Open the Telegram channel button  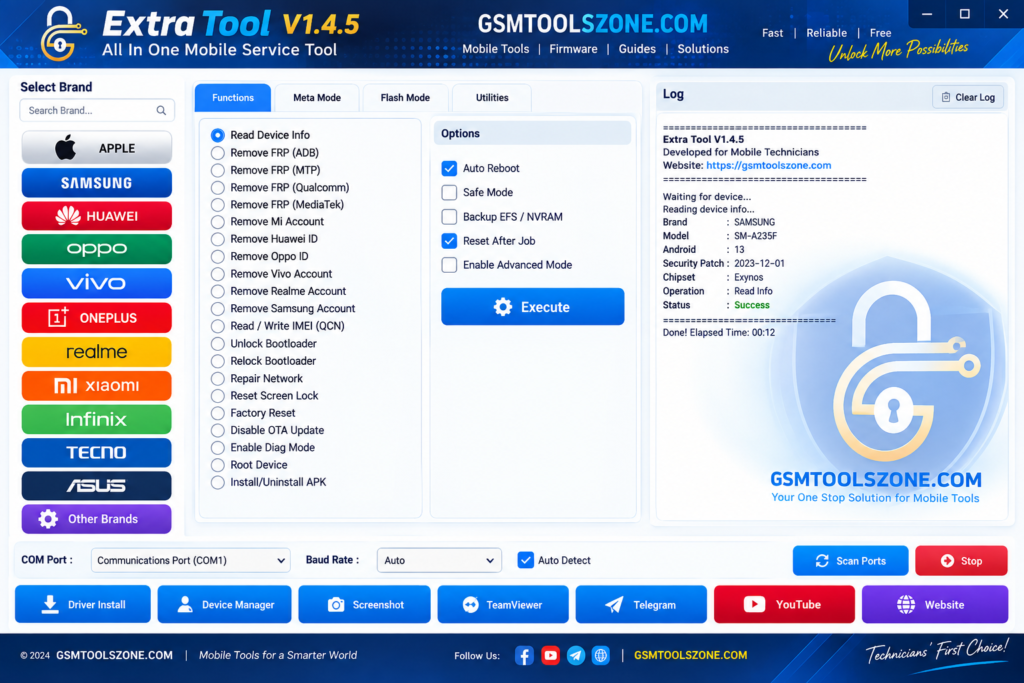(x=641, y=605)
